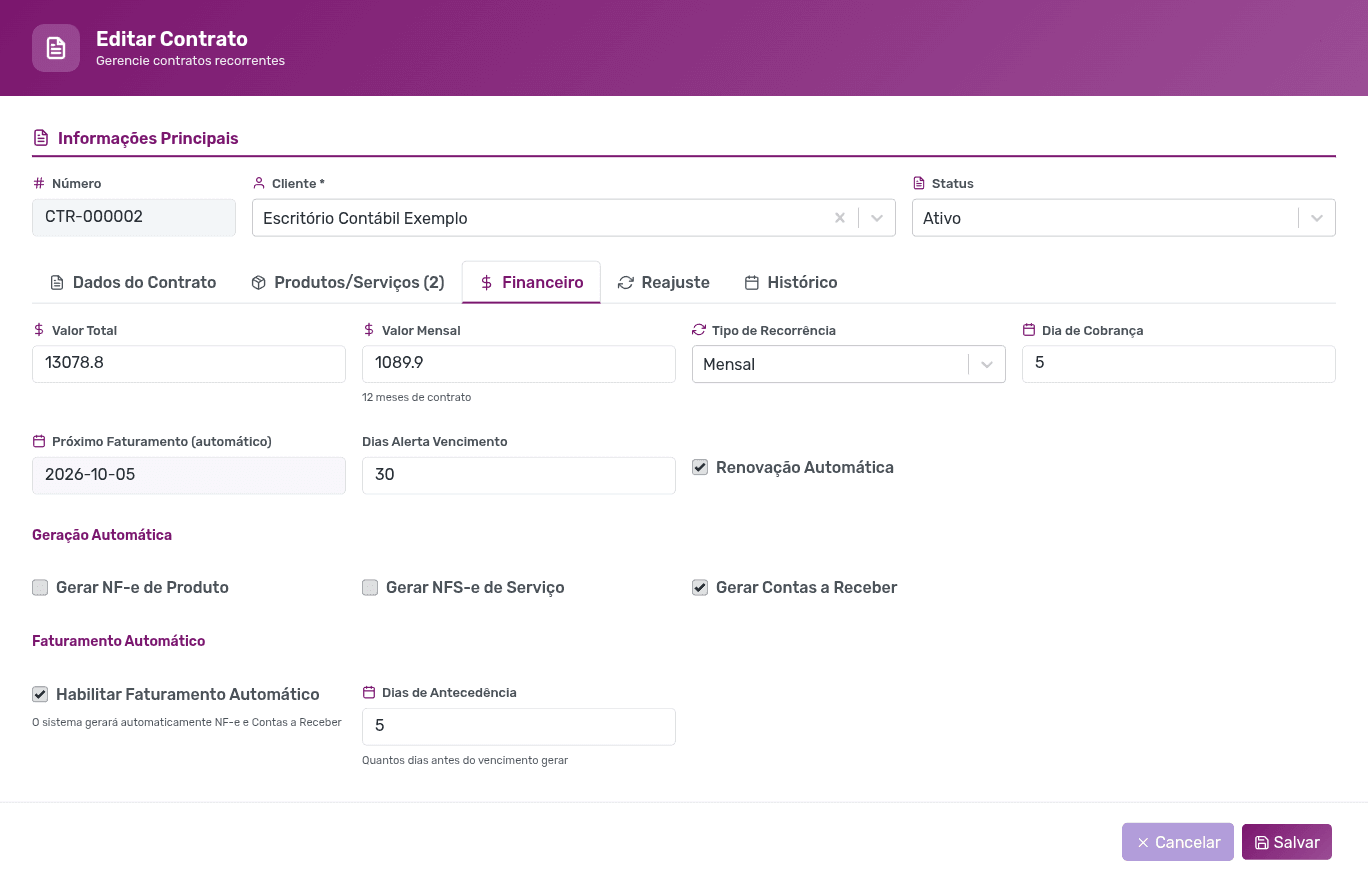The image size is (1368, 876).
Task: Click the dollar icon beside Valor Total
Action: tap(39, 330)
